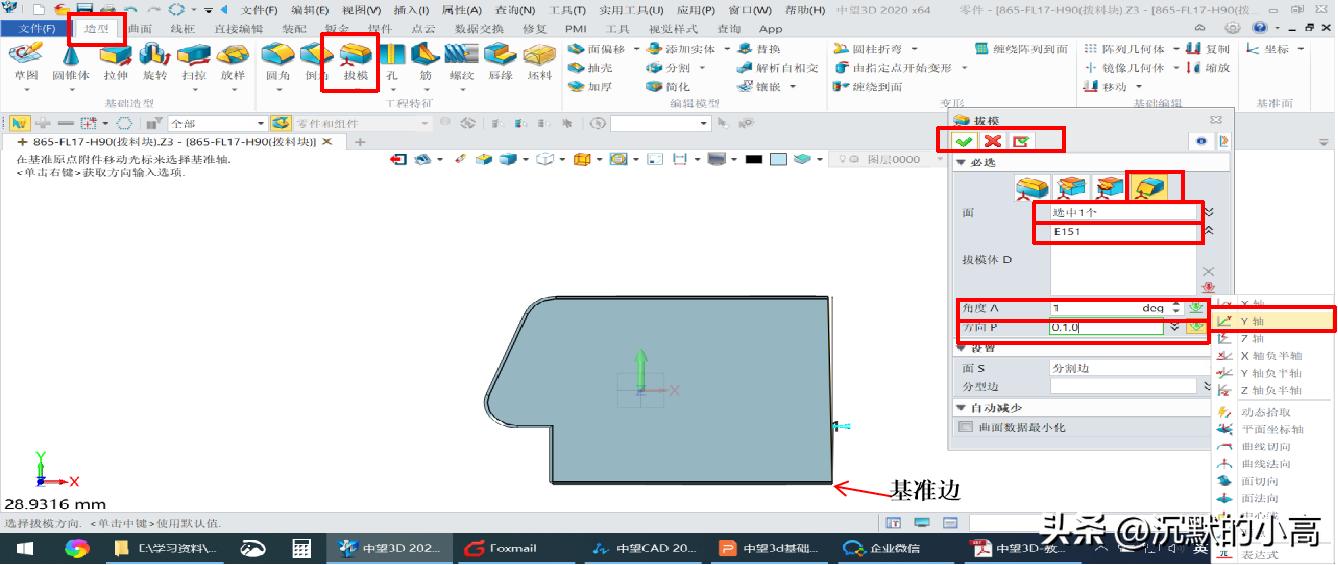Open the 装配 ribbon tab
Viewport: 1338px width, 565px height.
coord(294,29)
